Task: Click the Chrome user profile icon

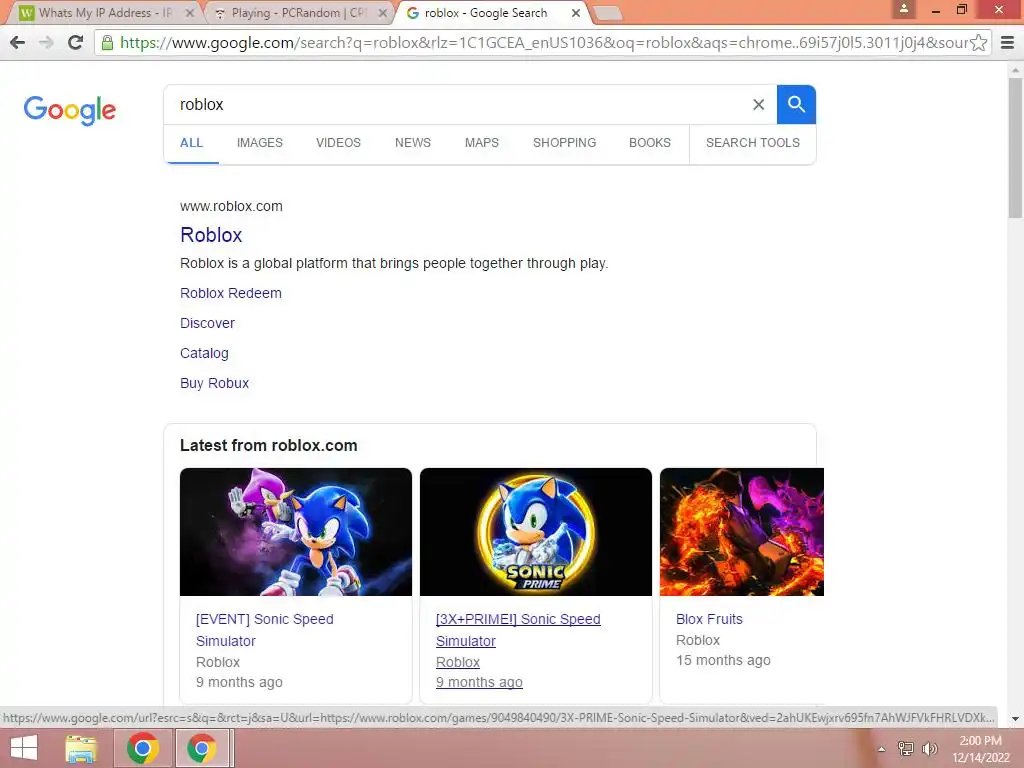Action: [x=904, y=9]
